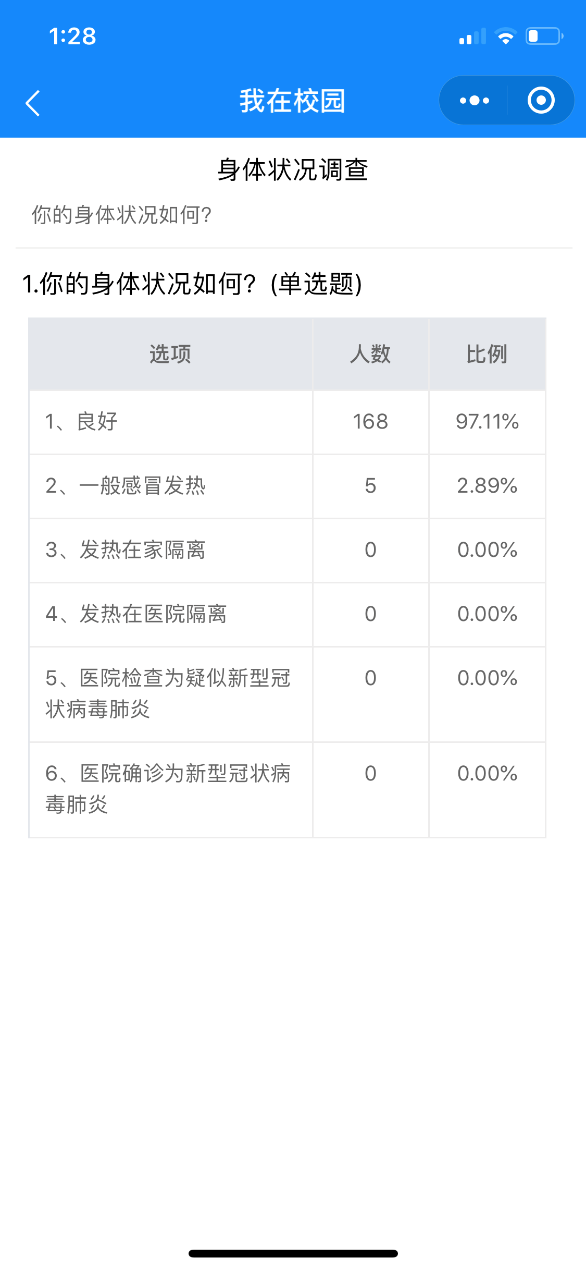Tap the back arrow icon

tap(33, 102)
